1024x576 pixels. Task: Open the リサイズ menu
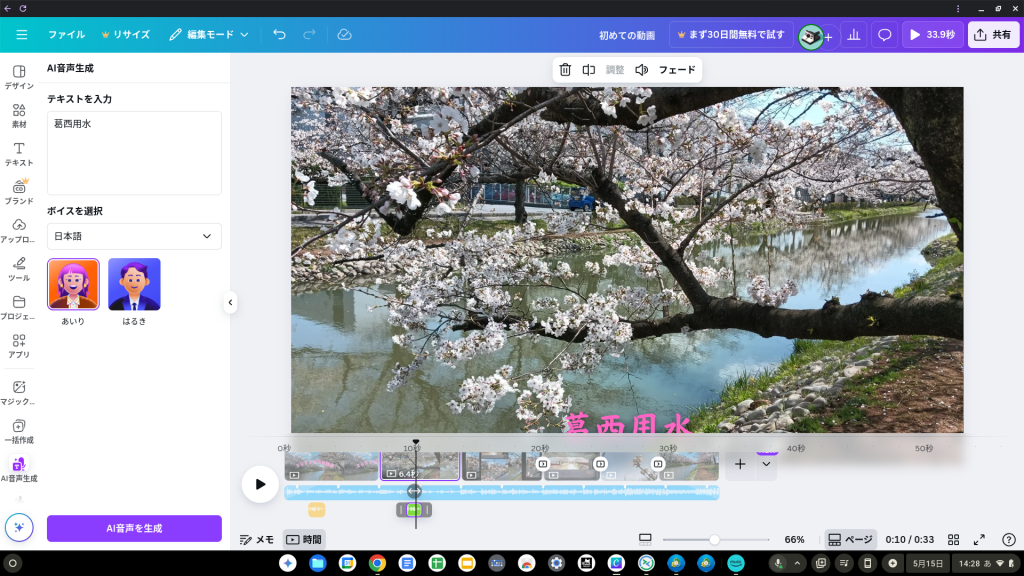[x=125, y=34]
